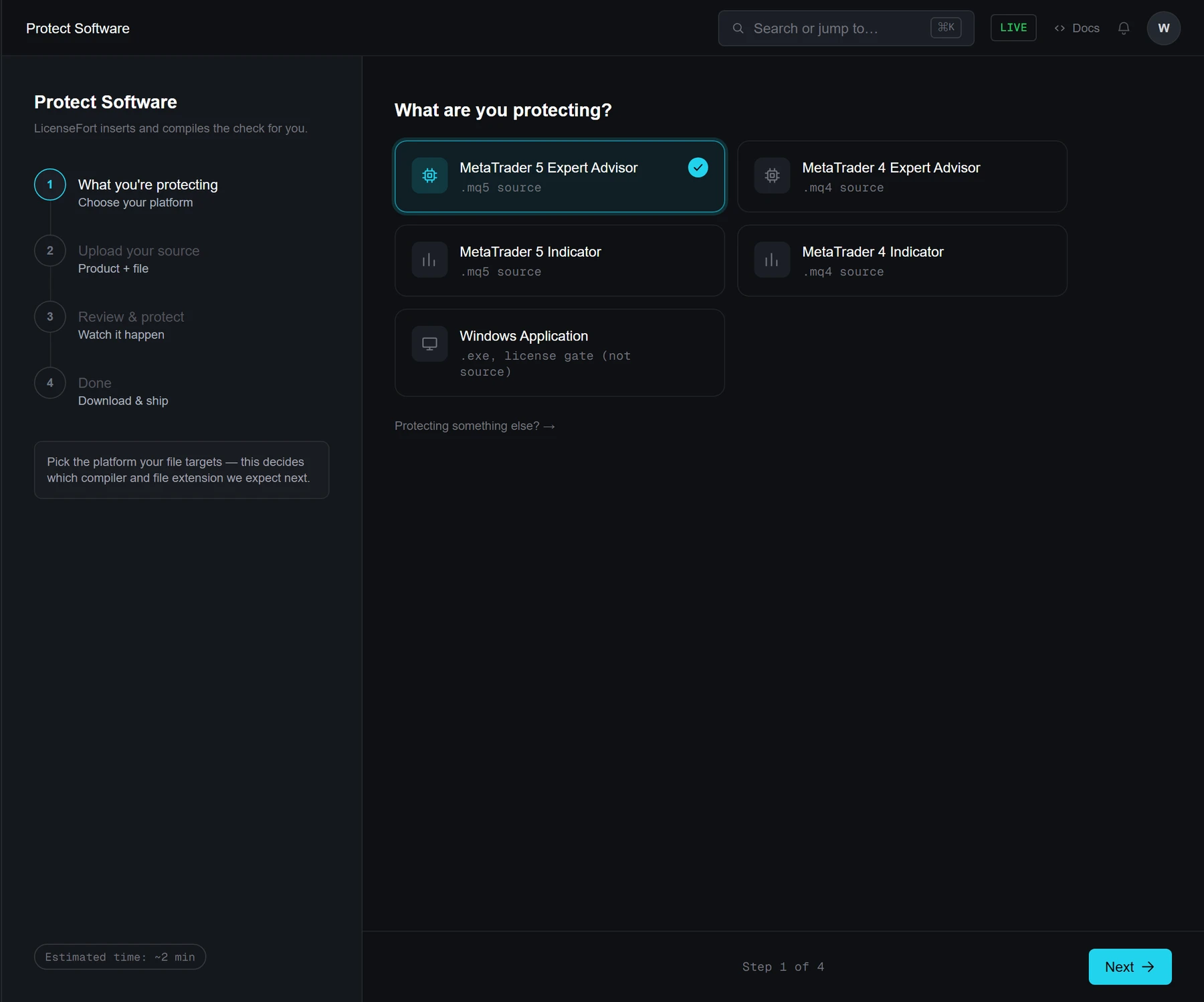The width and height of the screenshot is (1204, 1002).
Task: Open 'Protecting something else?' link
Action: pyautogui.click(x=475, y=426)
